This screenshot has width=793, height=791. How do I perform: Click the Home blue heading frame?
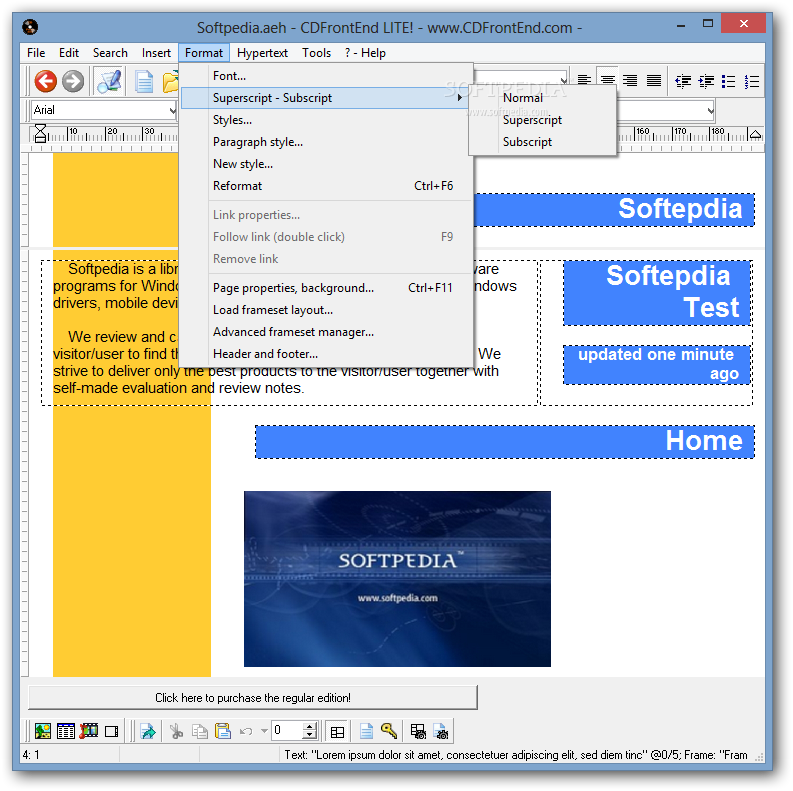[505, 442]
